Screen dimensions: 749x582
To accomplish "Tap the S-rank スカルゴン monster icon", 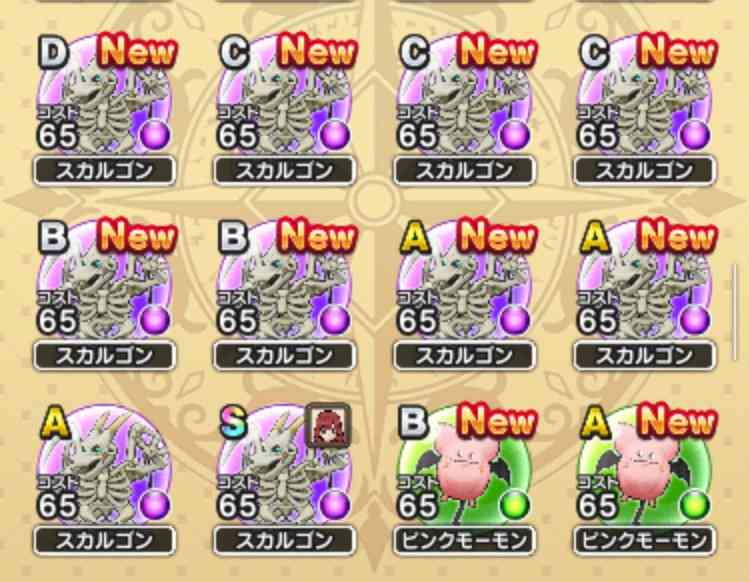I will click(284, 465).
